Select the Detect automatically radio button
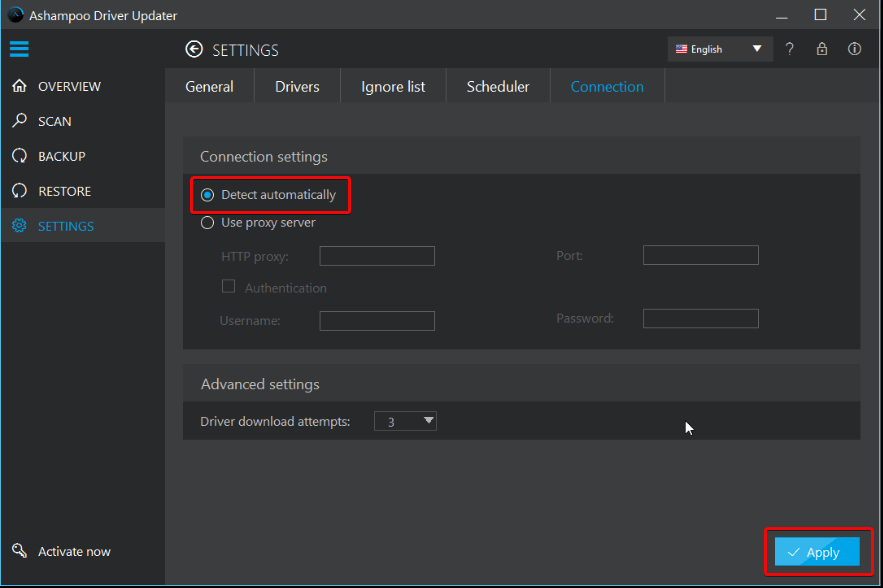This screenshot has height=588, width=883. [208, 193]
